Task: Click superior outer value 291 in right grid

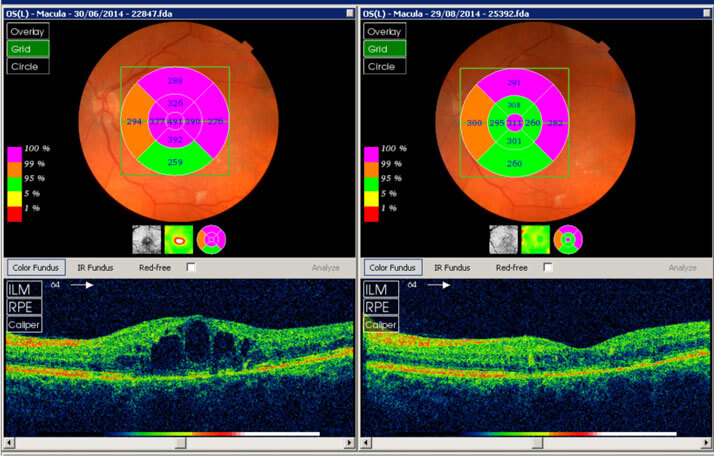Action: point(514,83)
